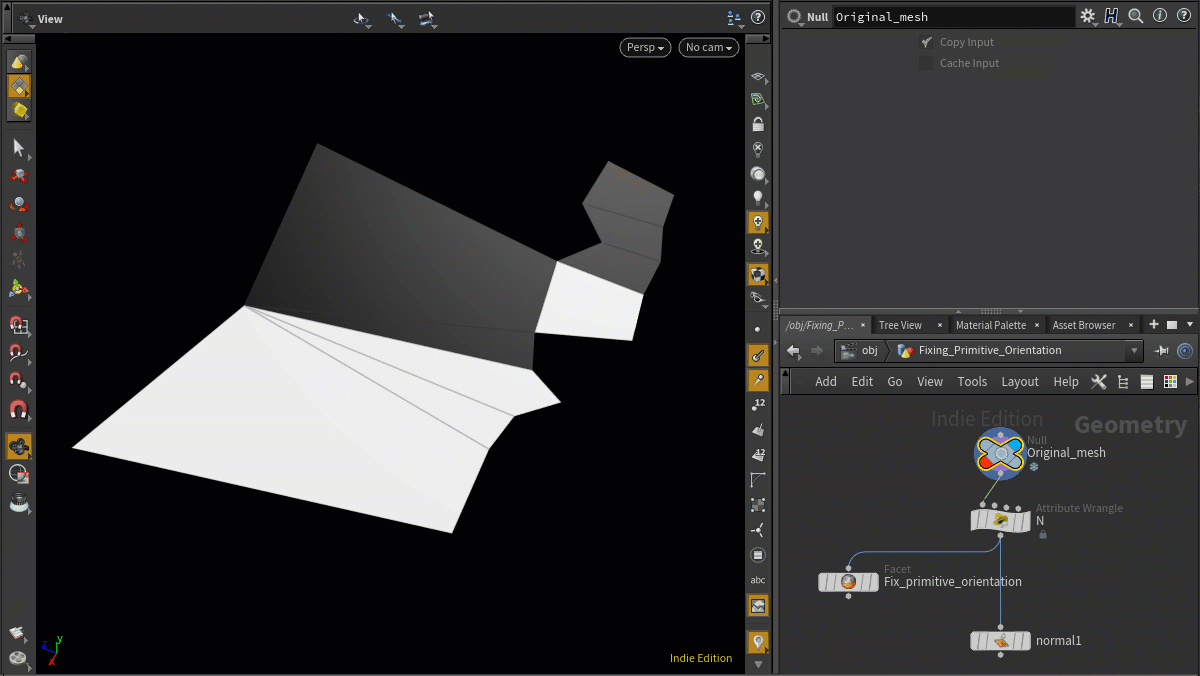Open the Persp view dropdown
This screenshot has height=676, width=1200.
[645, 47]
